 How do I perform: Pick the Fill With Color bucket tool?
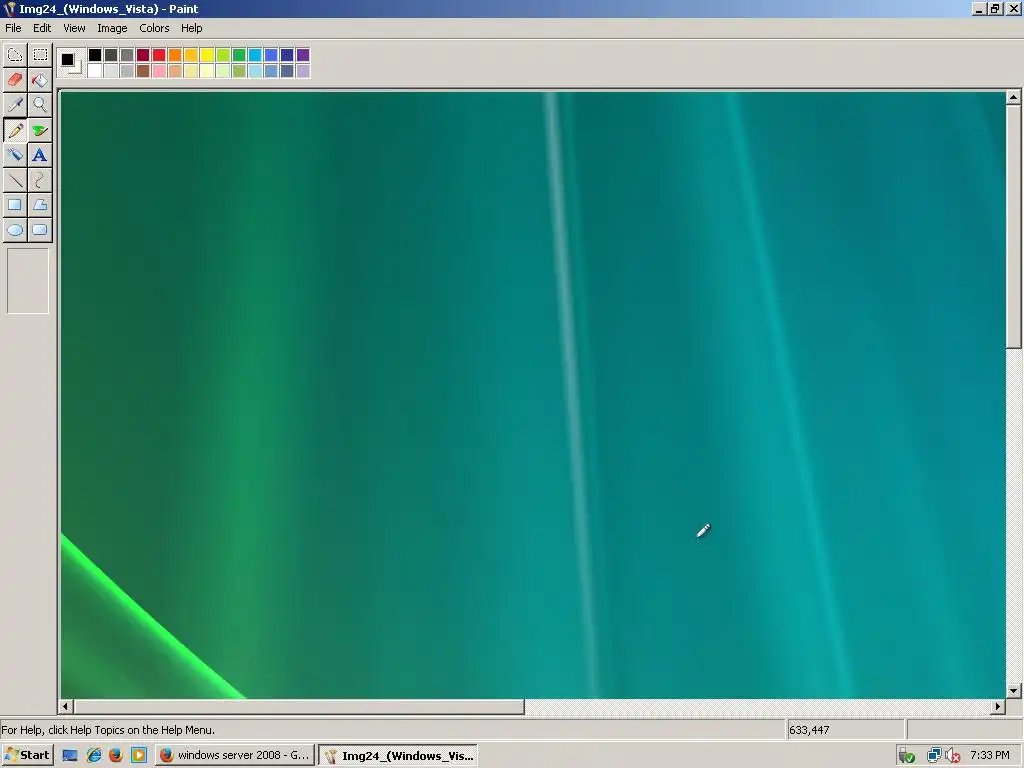click(40, 80)
